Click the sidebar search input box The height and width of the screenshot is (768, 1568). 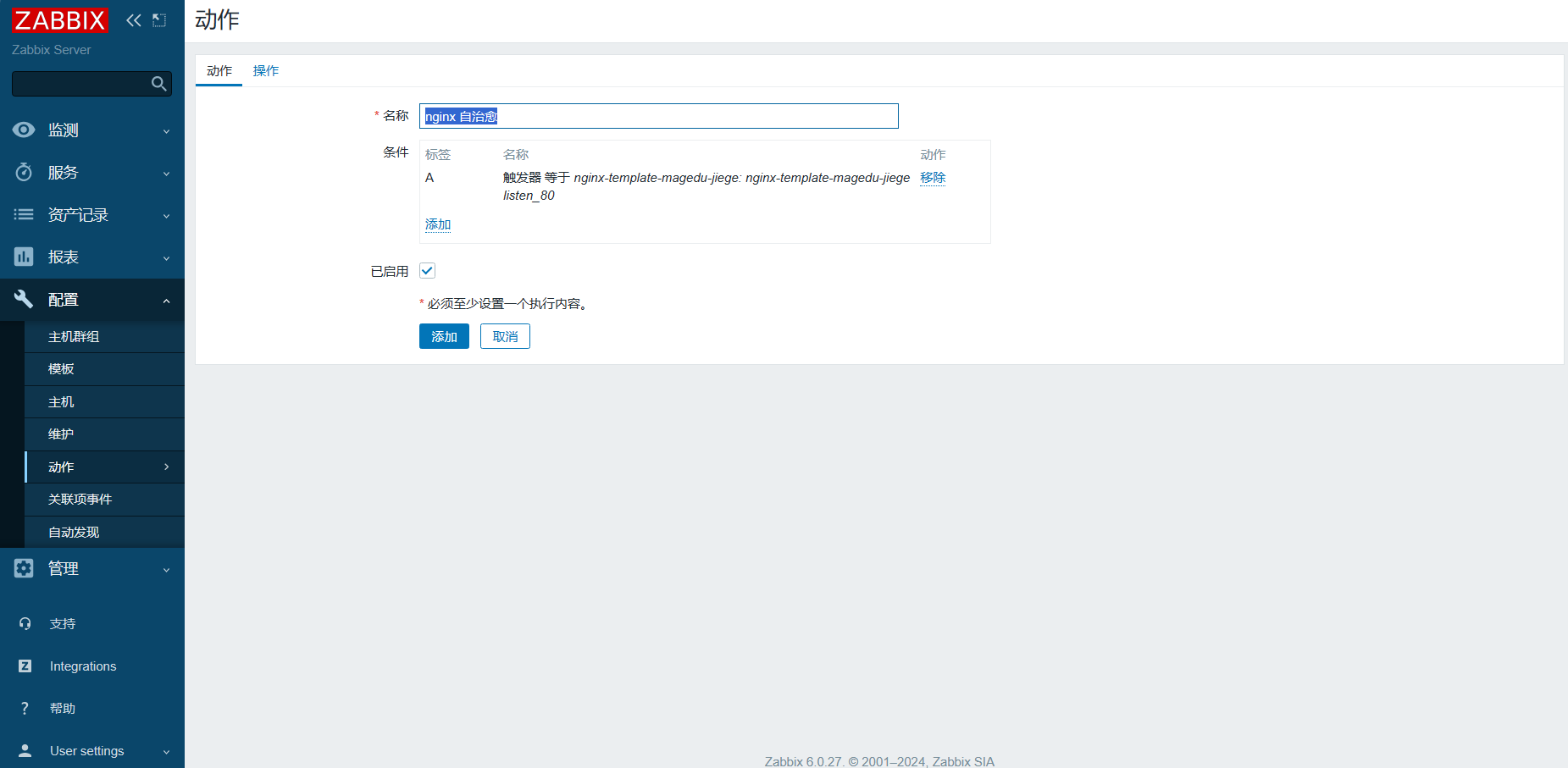(x=91, y=84)
